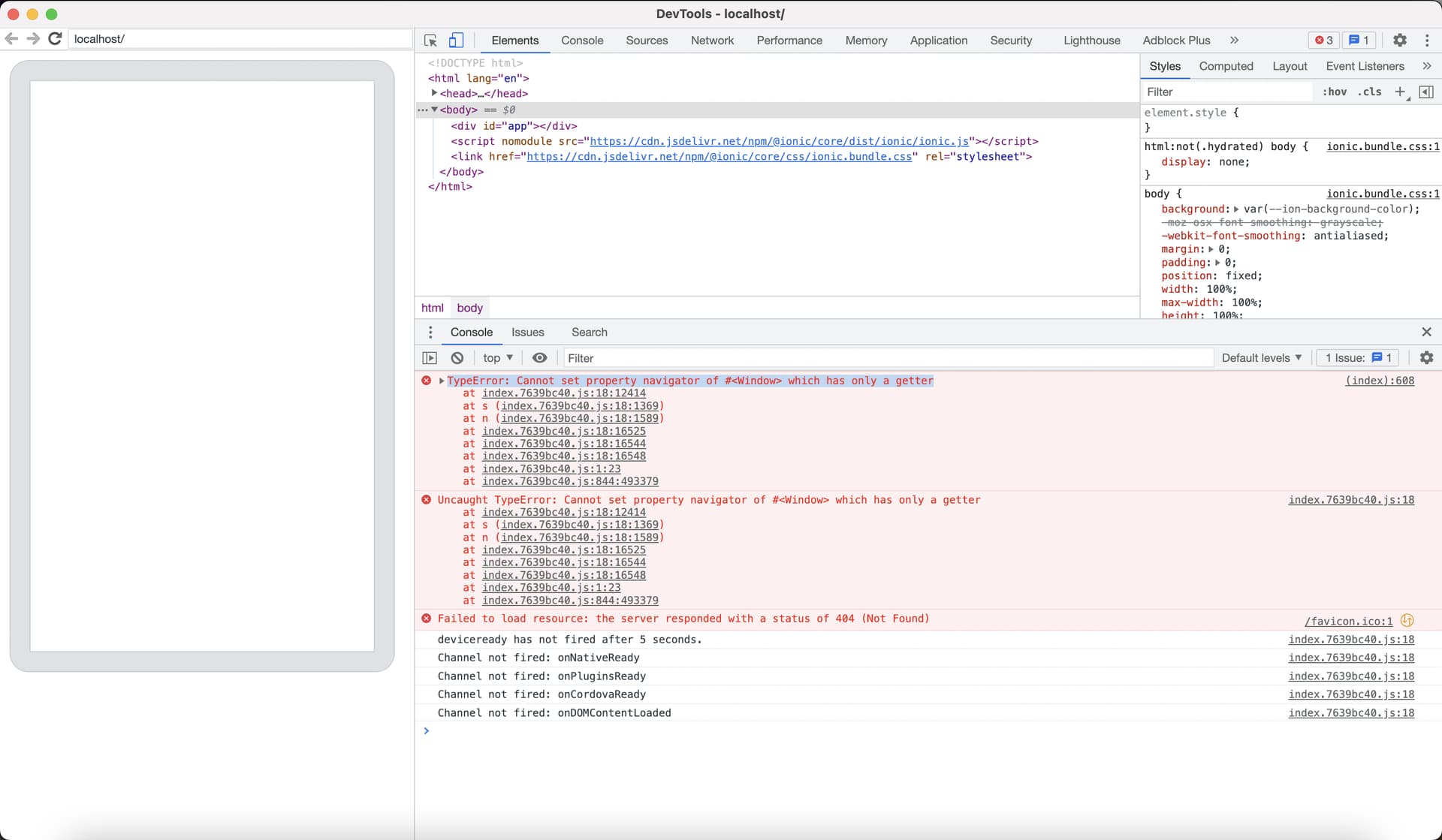
Task: Open Default levels log filter dropdown
Action: tap(1261, 358)
